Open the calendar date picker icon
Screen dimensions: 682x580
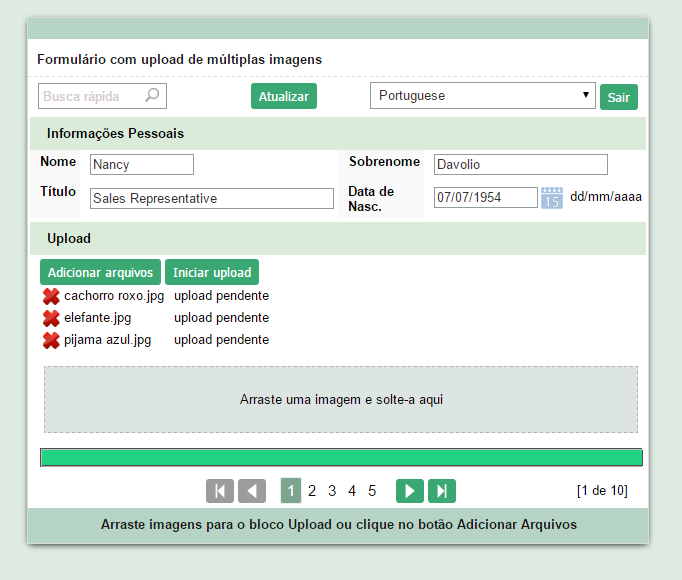point(552,198)
